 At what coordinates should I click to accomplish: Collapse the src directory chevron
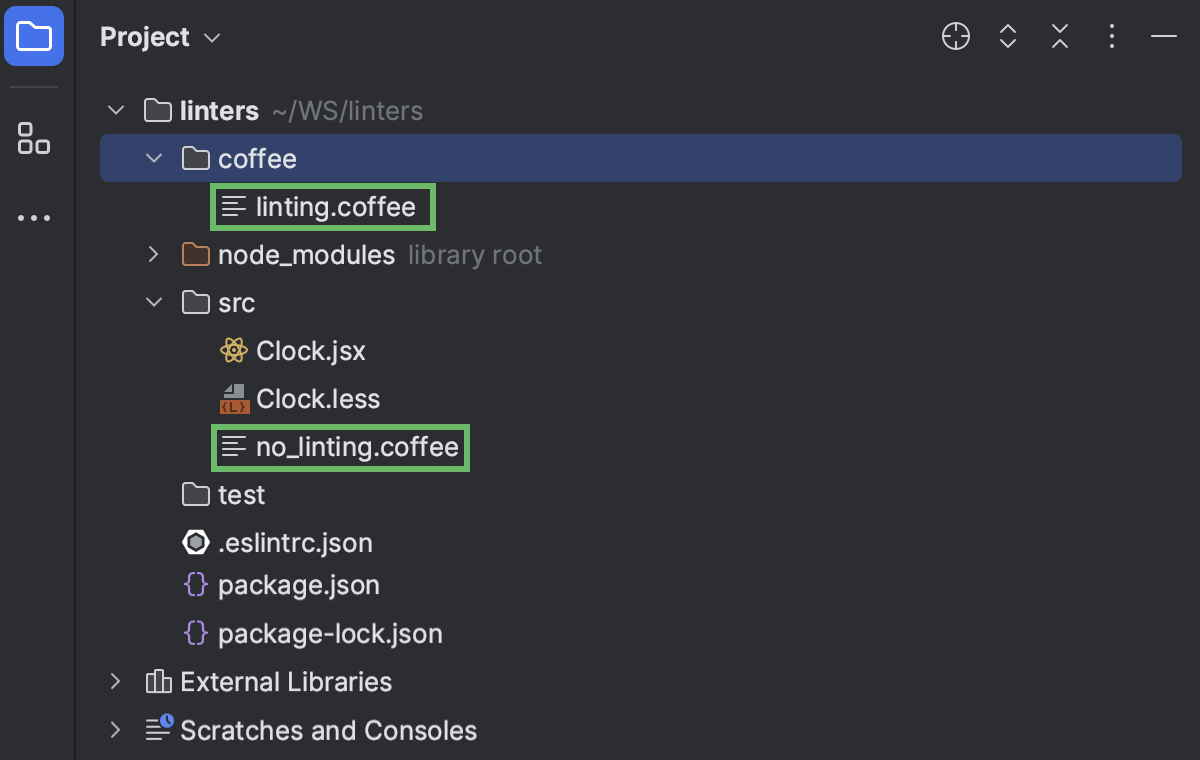[x=152, y=302]
